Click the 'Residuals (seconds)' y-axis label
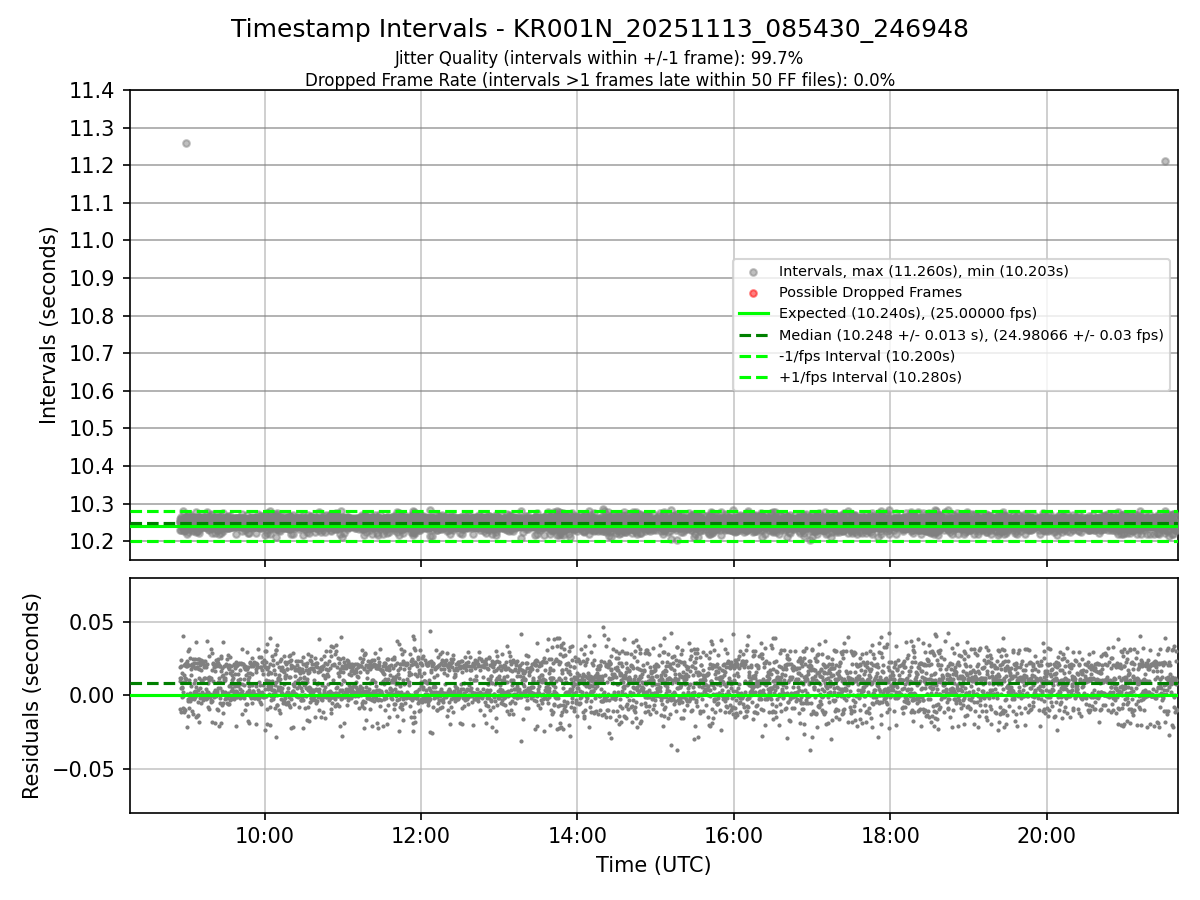 pos(32,696)
